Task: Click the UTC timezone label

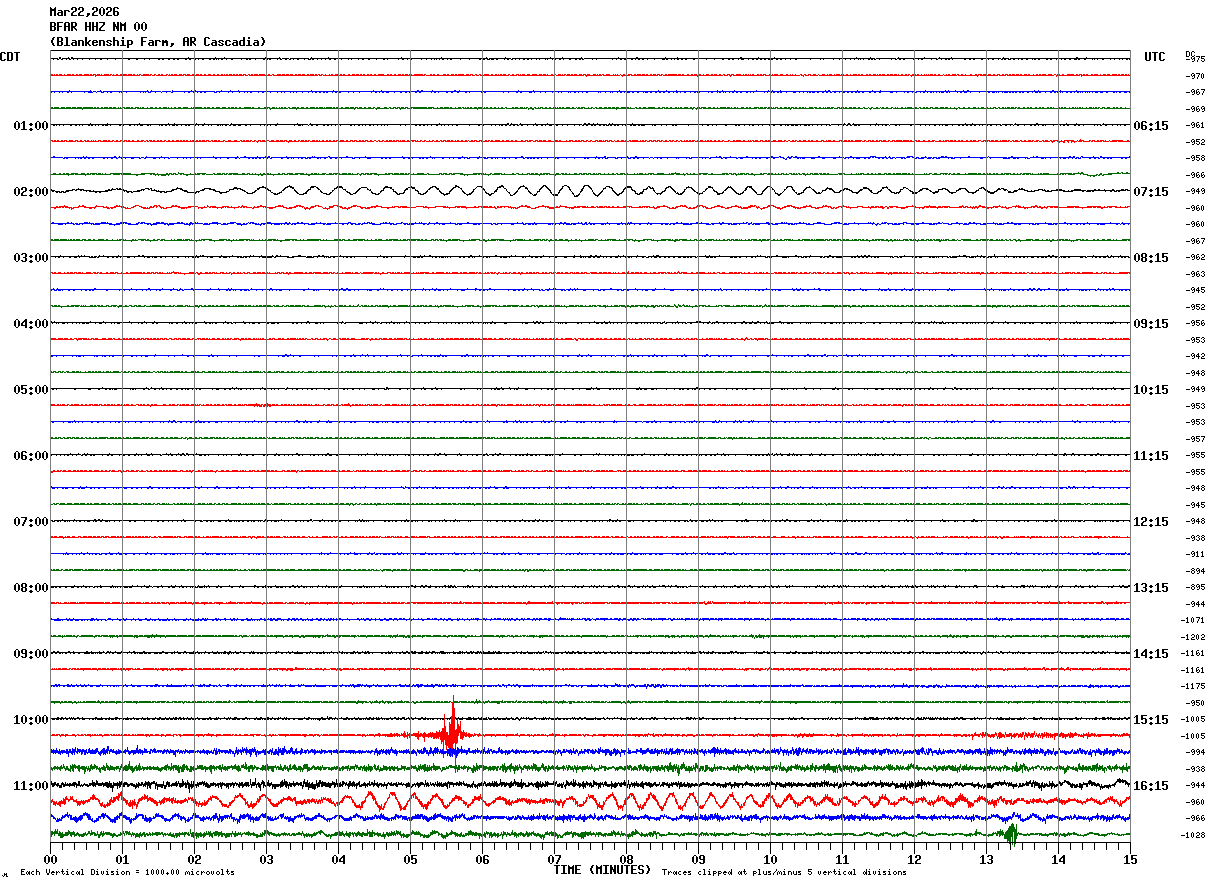Action: pyautogui.click(x=1155, y=57)
